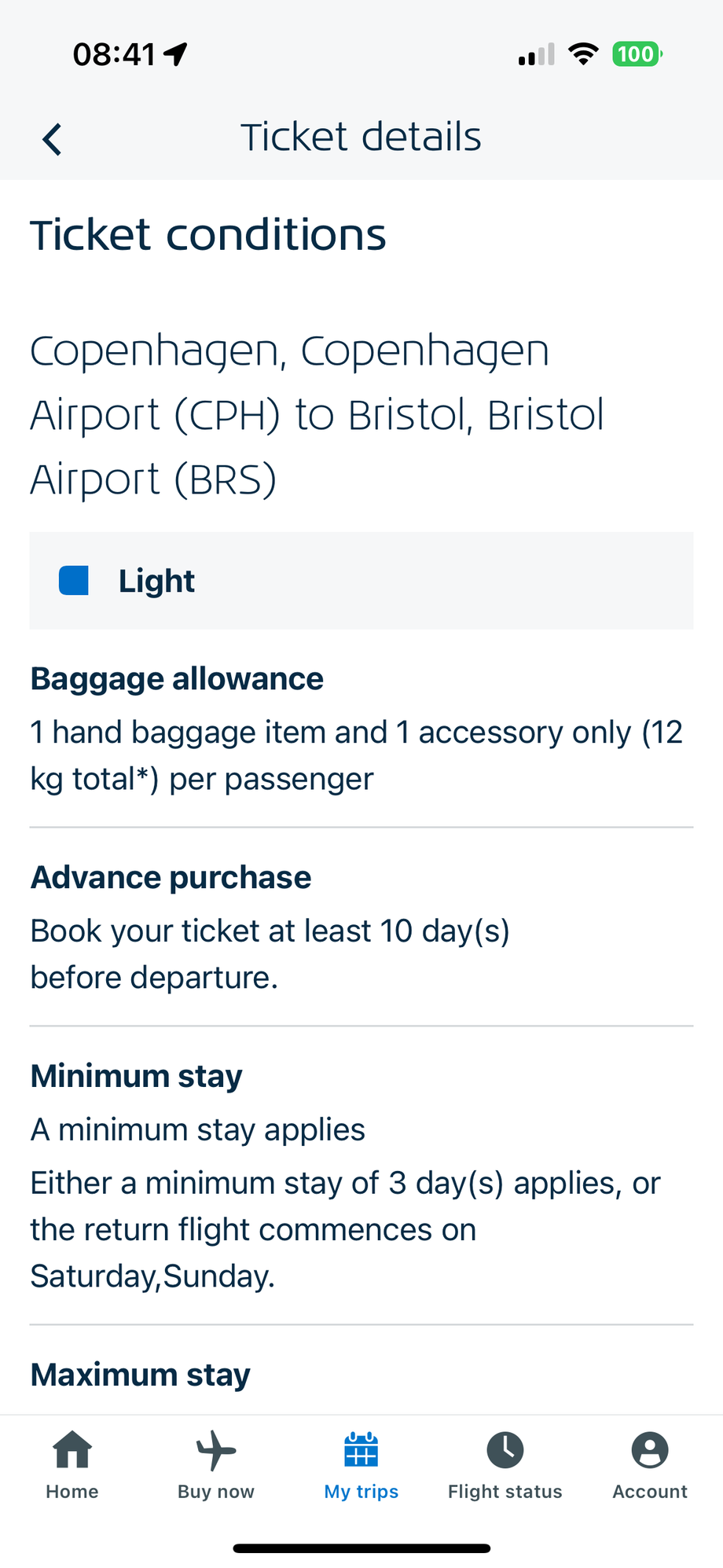
Task: Open Flight status clock icon
Action: [x=505, y=1449]
